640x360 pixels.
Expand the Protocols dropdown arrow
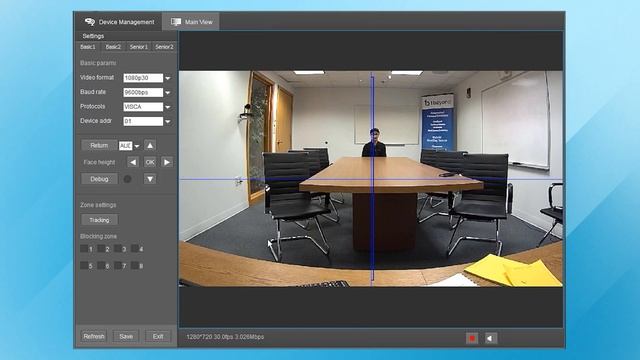(168, 107)
